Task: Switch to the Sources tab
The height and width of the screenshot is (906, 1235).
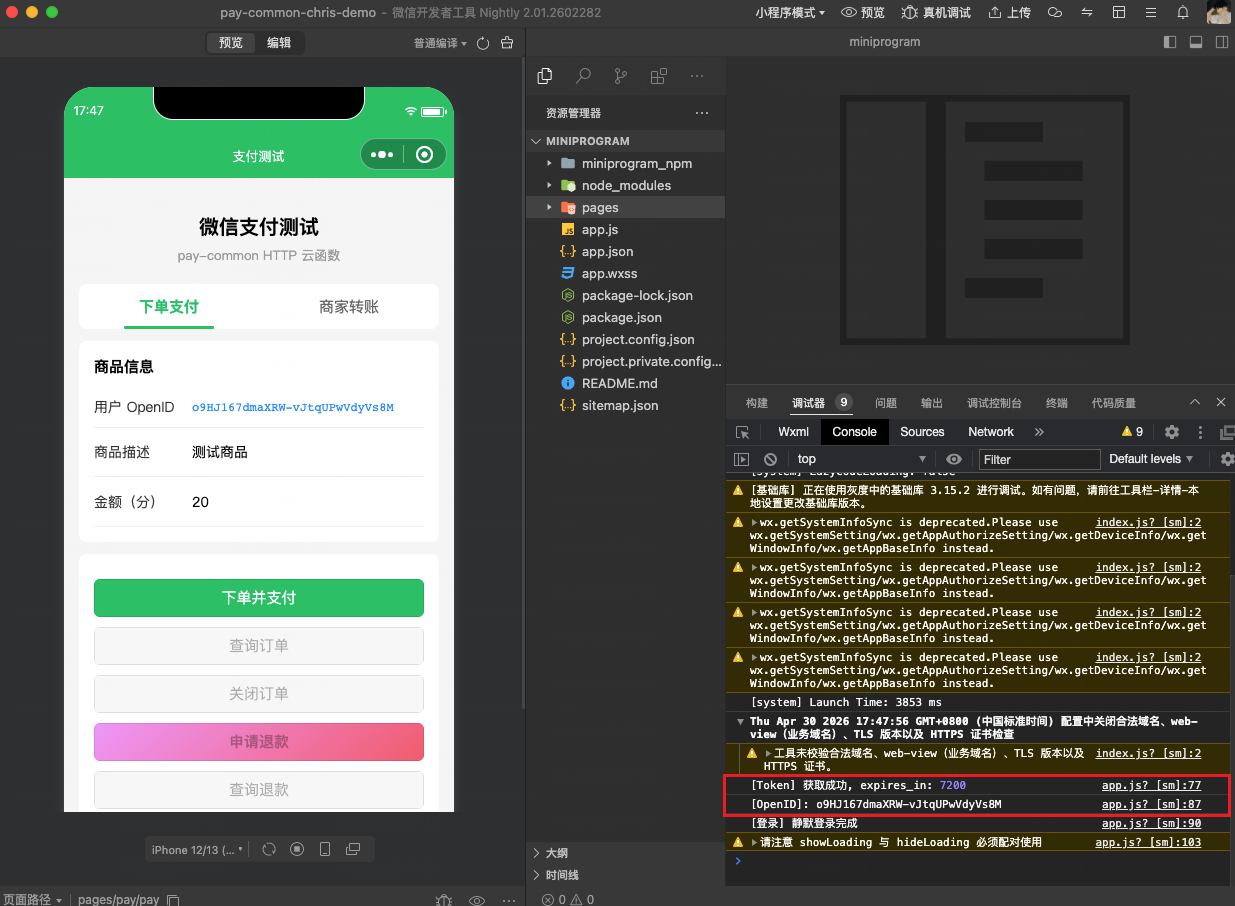Action: coord(922,432)
